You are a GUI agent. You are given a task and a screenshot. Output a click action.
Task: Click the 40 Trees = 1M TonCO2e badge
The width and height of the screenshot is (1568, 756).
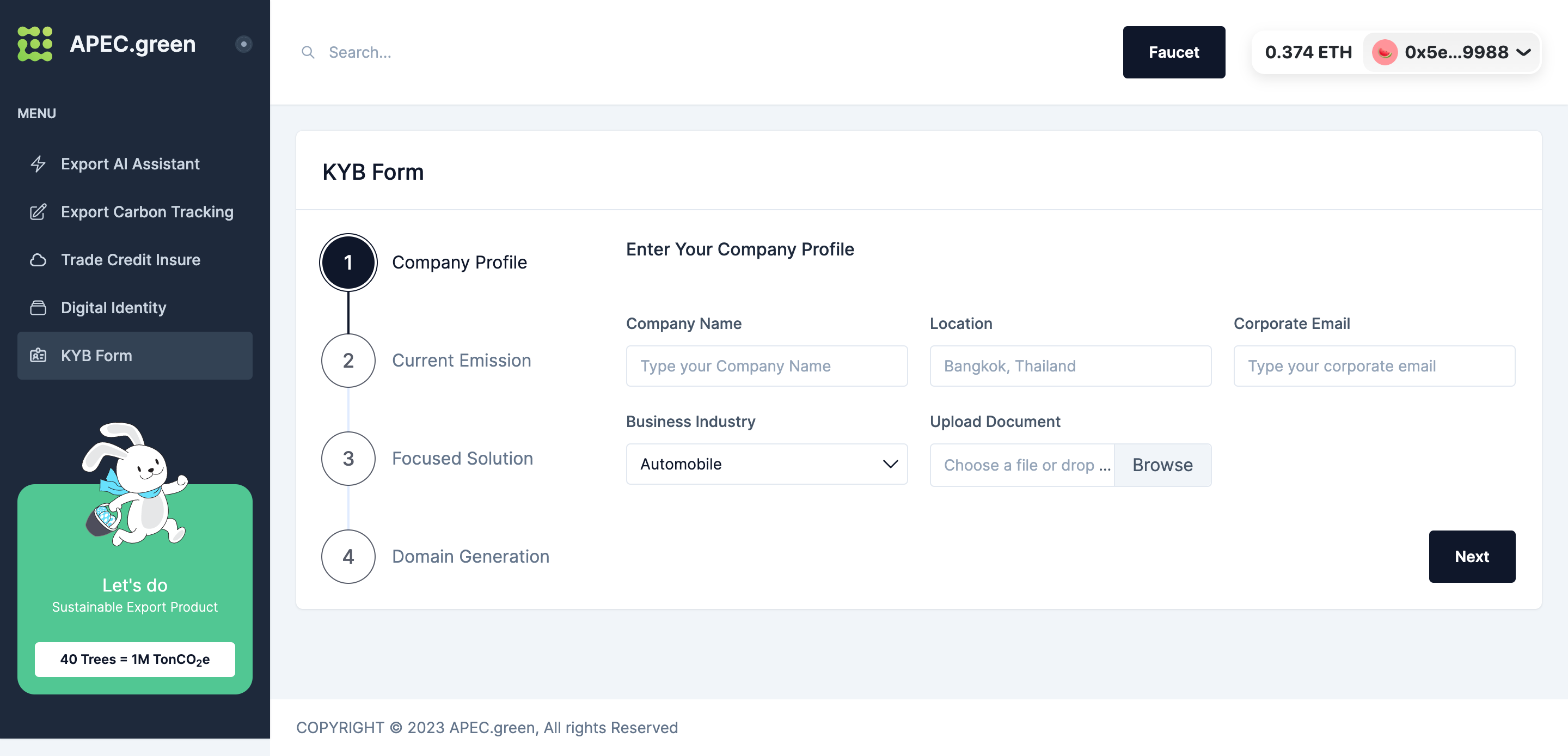point(134,660)
